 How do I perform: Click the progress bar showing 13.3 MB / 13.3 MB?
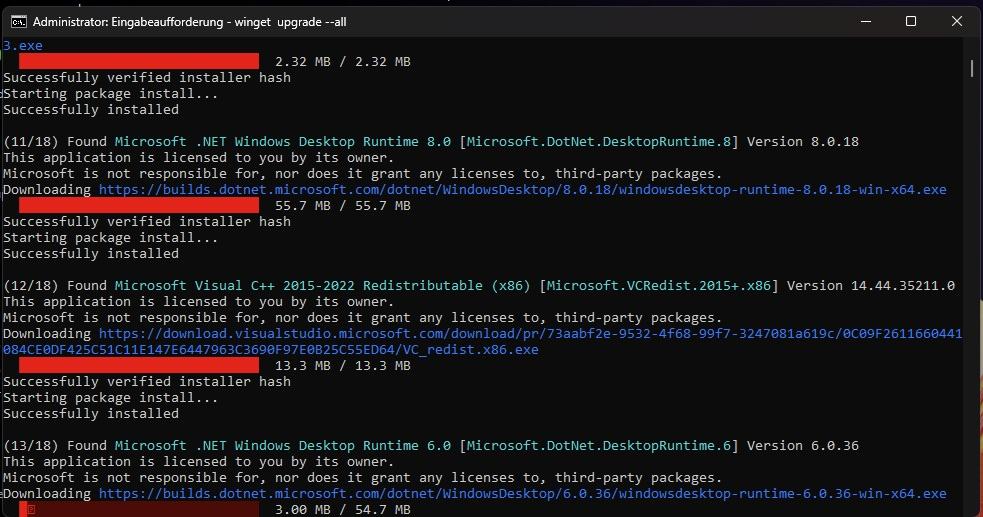coord(139,365)
